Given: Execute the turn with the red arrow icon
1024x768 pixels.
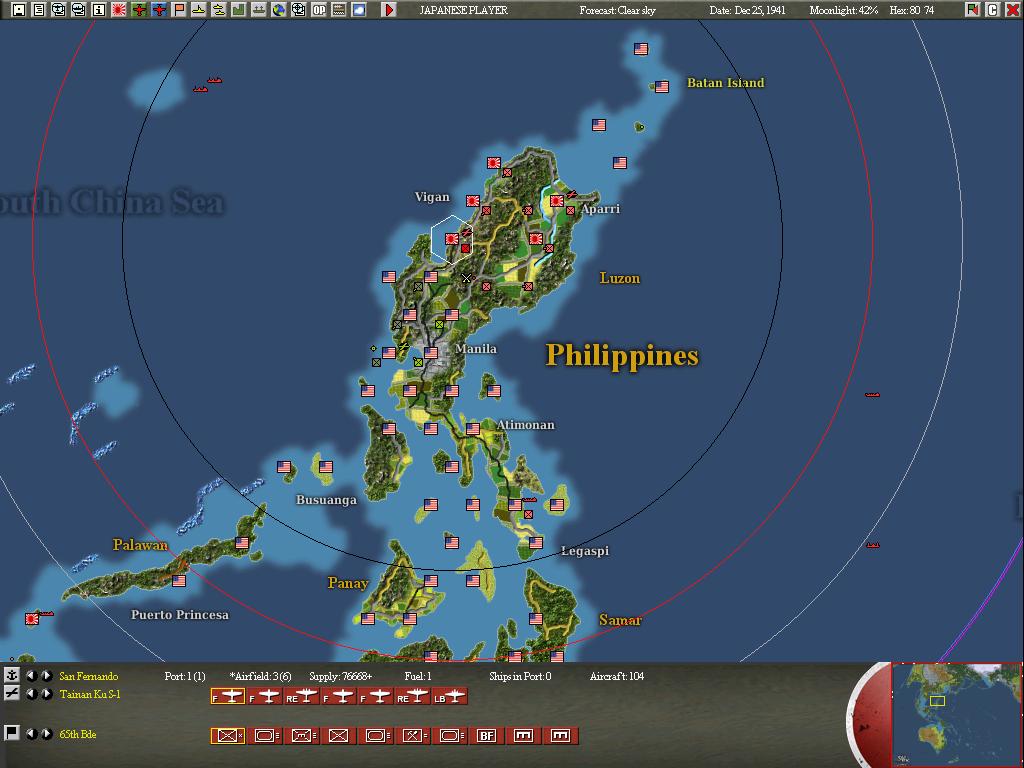Looking at the screenshot, I should point(389,9).
